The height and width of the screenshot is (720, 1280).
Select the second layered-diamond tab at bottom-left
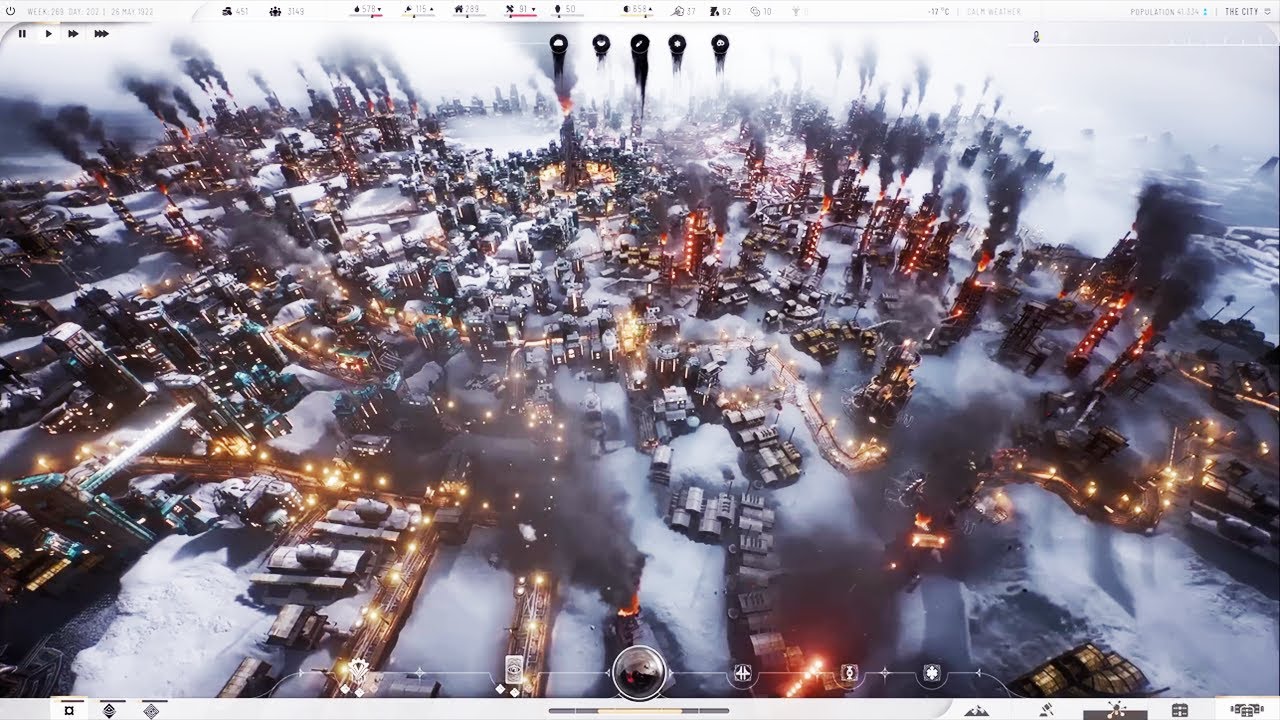point(109,710)
